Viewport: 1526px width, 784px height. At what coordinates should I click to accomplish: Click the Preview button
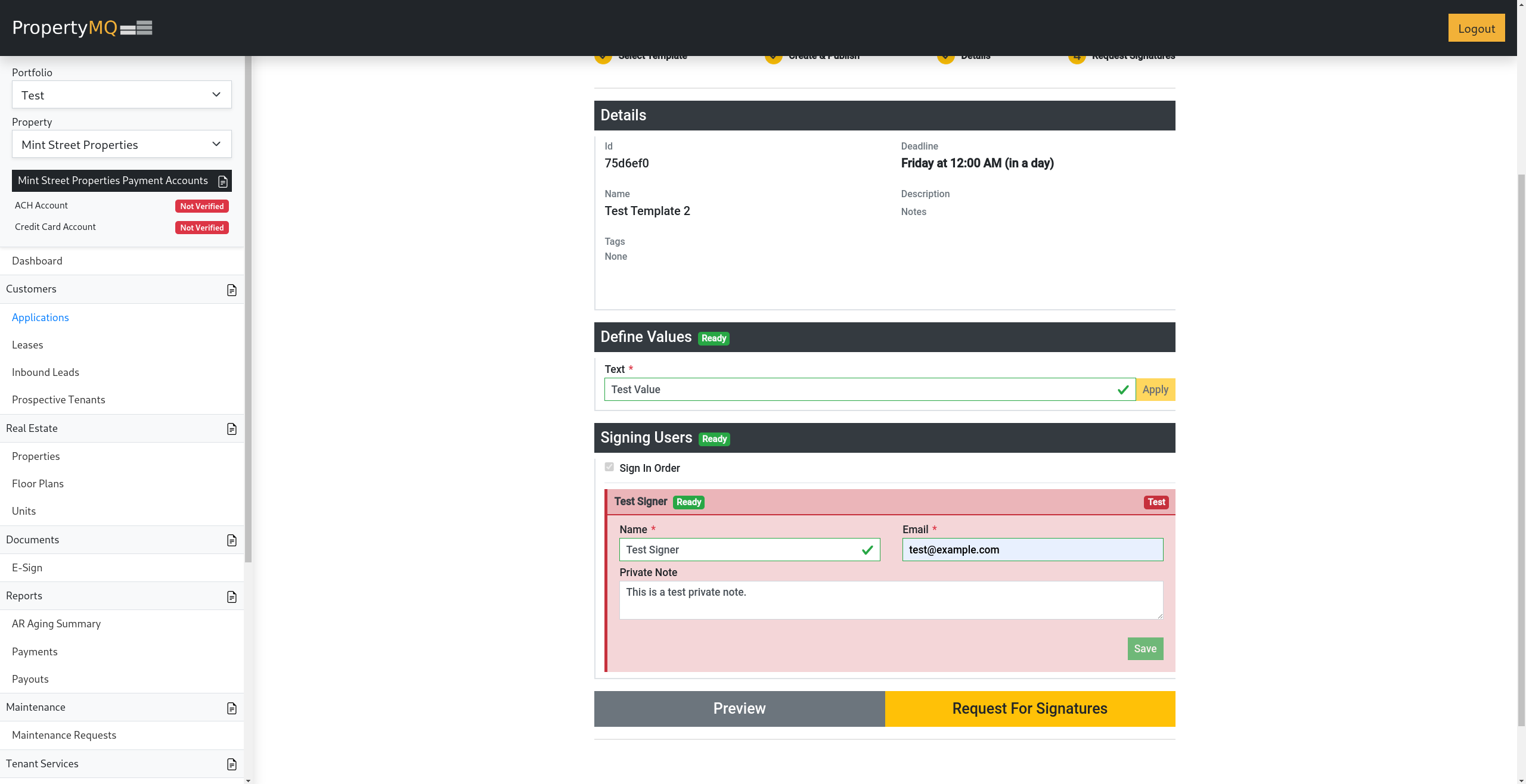(739, 708)
